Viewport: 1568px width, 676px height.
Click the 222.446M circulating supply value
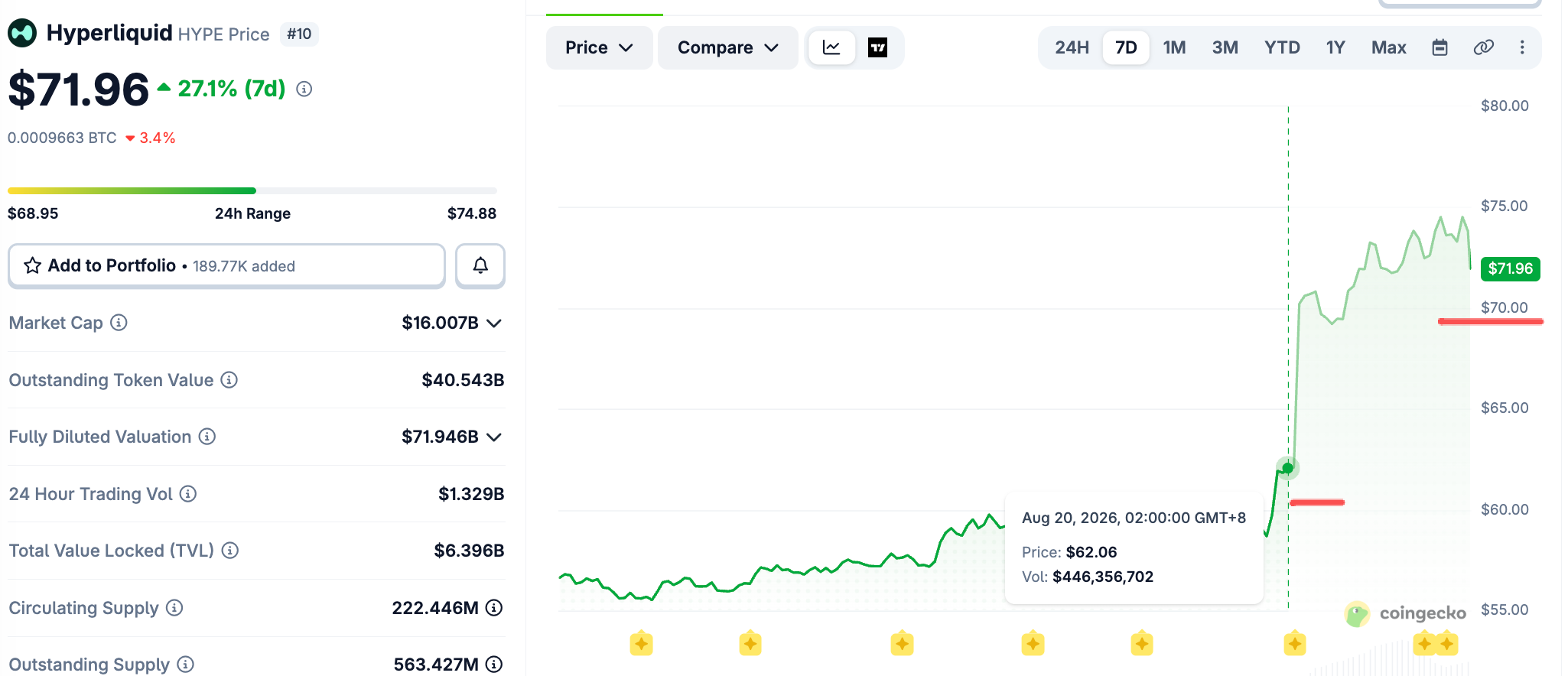[x=435, y=608]
